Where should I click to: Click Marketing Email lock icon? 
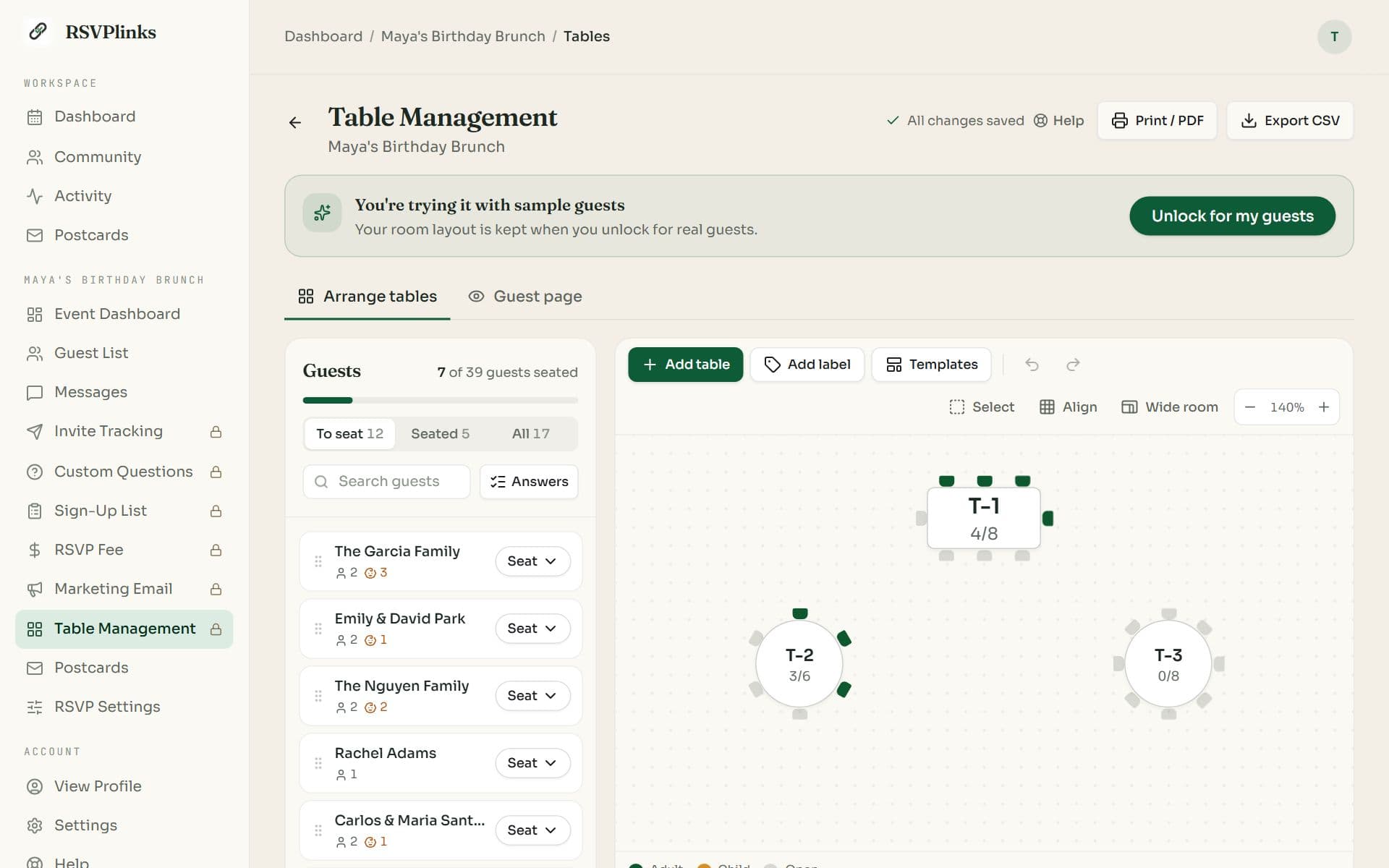point(216,590)
